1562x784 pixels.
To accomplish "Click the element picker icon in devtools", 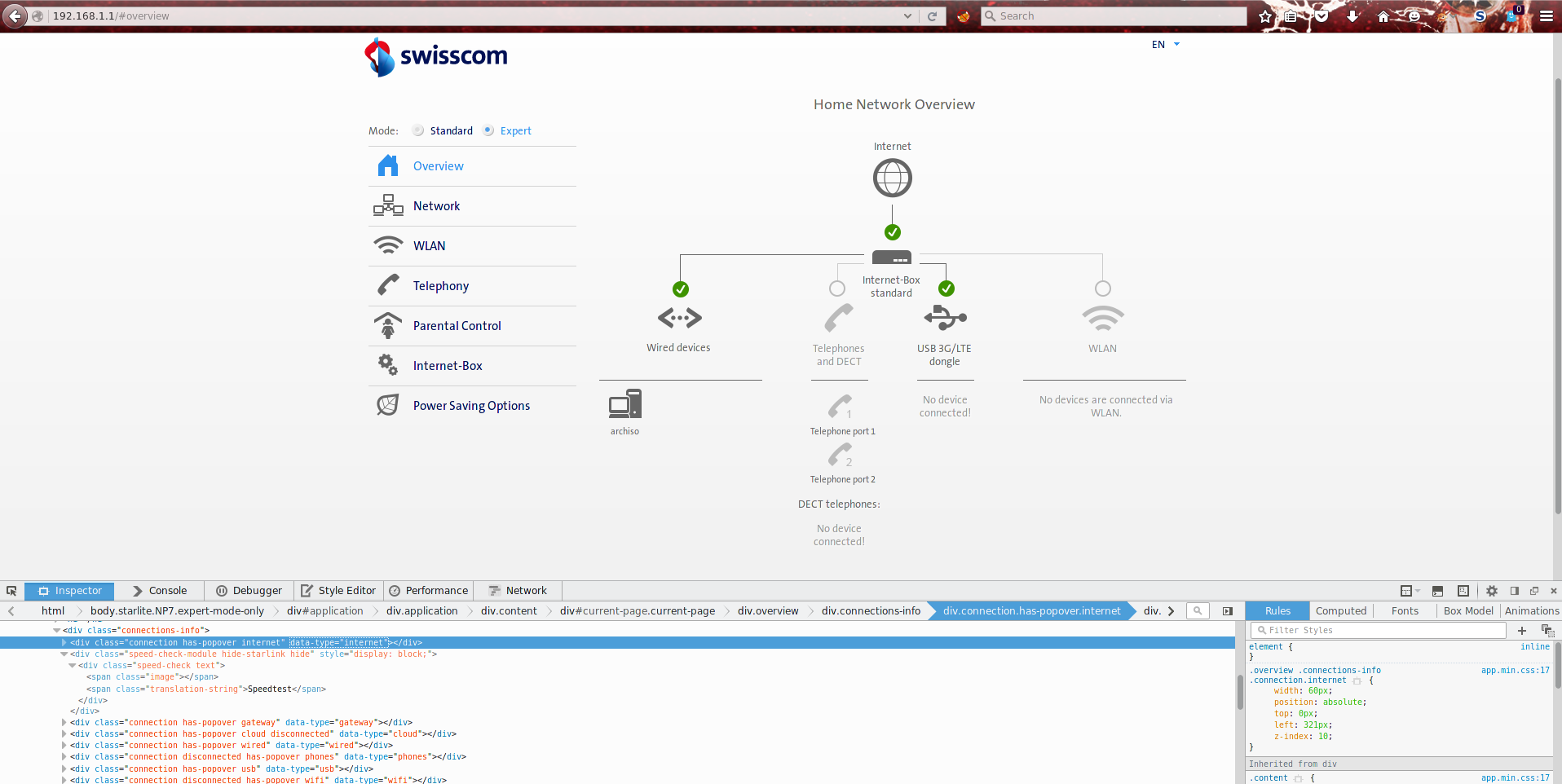I will tap(11, 591).
